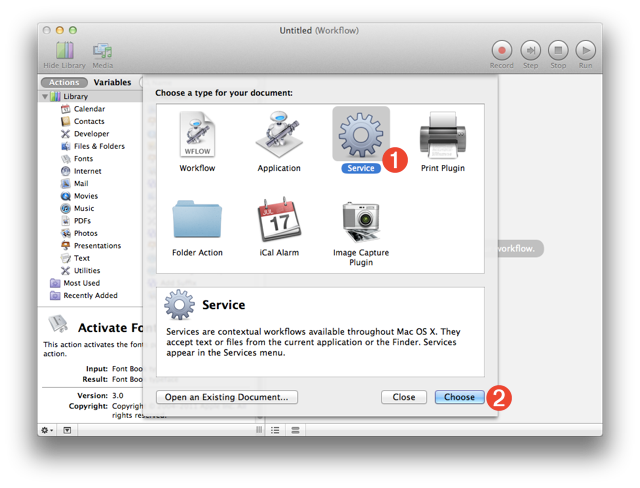640x488 pixels.
Task: Select Internet in the library list
Action: coord(87,171)
